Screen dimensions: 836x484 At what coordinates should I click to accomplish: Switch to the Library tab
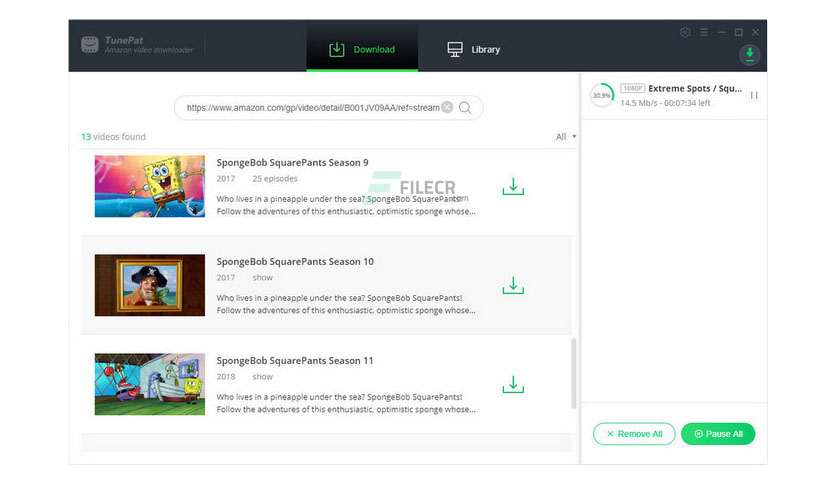point(473,49)
